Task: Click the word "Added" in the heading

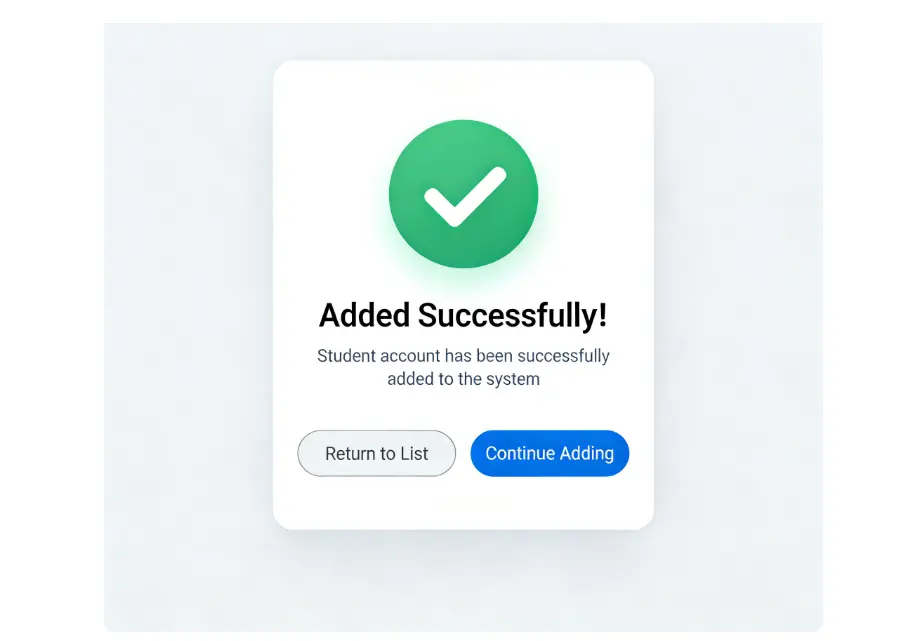Action: [x=364, y=315]
